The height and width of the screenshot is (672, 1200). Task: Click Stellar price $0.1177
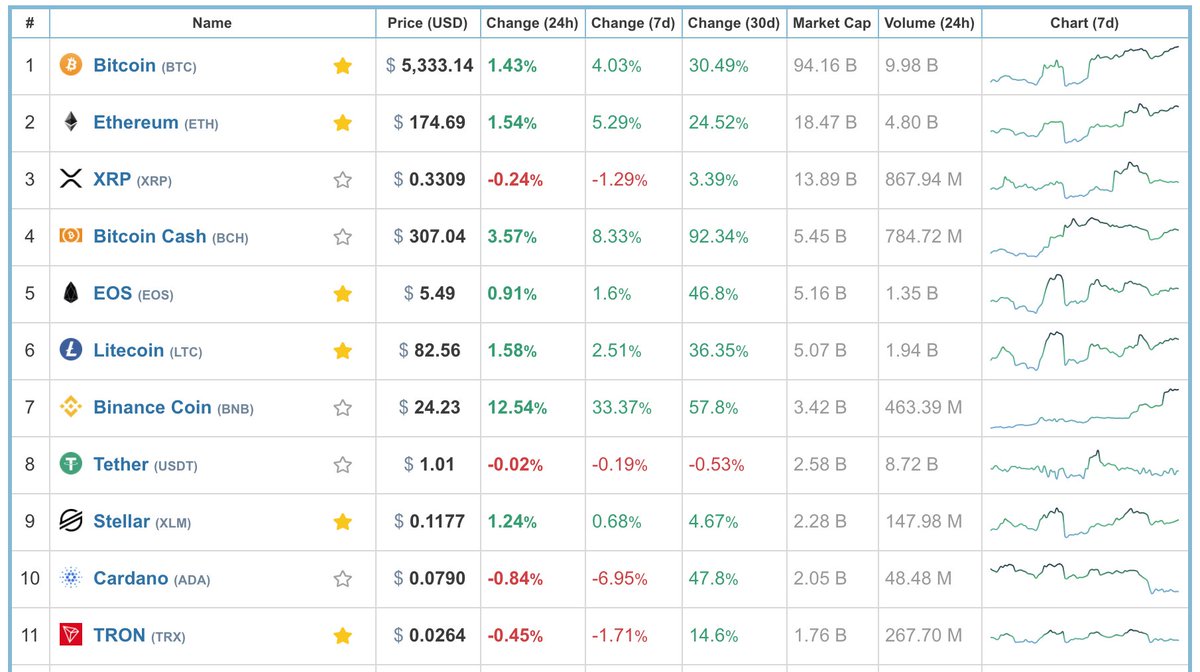click(x=430, y=522)
